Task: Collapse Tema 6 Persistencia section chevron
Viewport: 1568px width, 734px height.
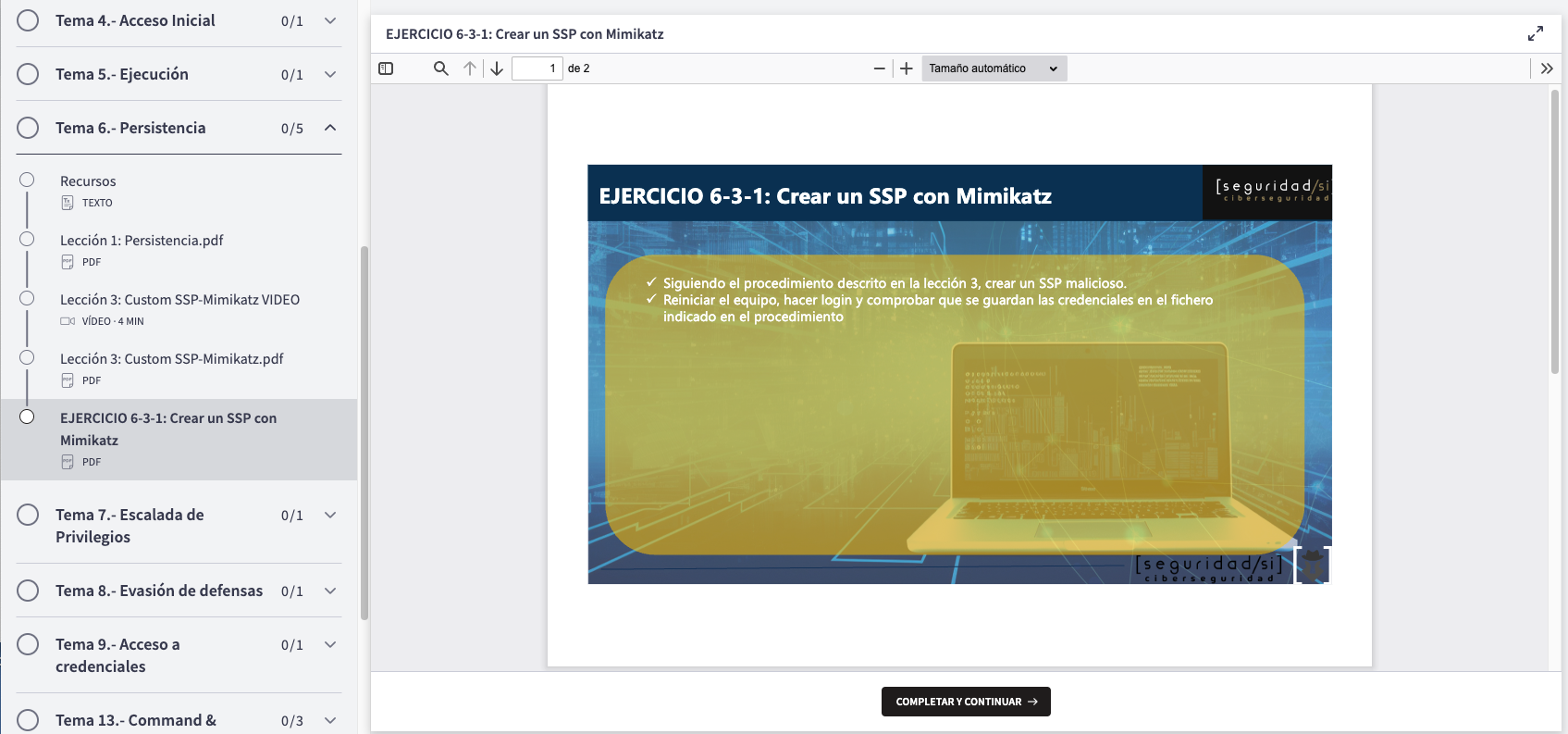Action: pyautogui.click(x=330, y=128)
